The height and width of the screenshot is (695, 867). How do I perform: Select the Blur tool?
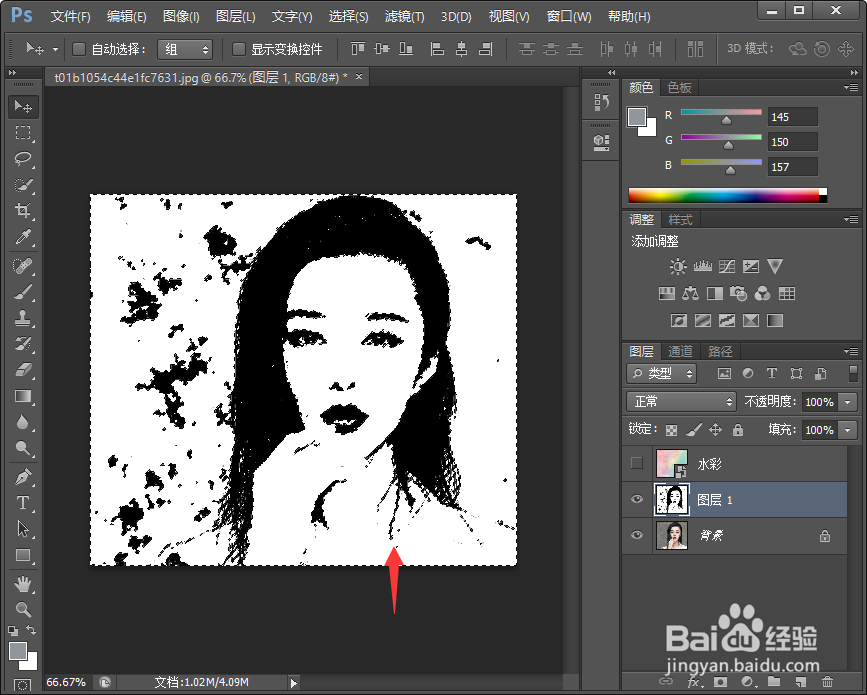click(x=23, y=422)
